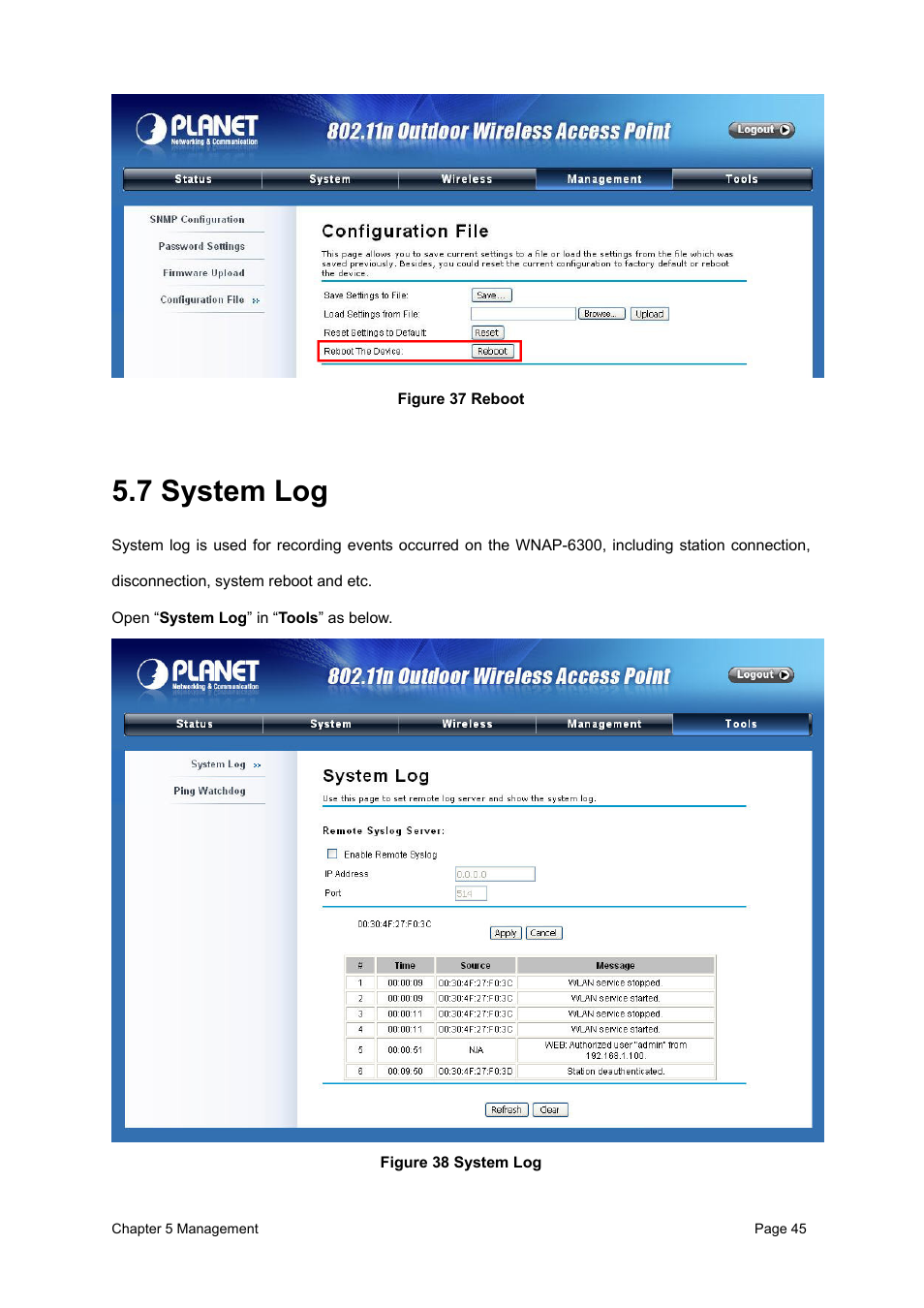Click the 'Chapter 5 Management' footer text
Screen dimensions: 924x1308
coord(185,1229)
